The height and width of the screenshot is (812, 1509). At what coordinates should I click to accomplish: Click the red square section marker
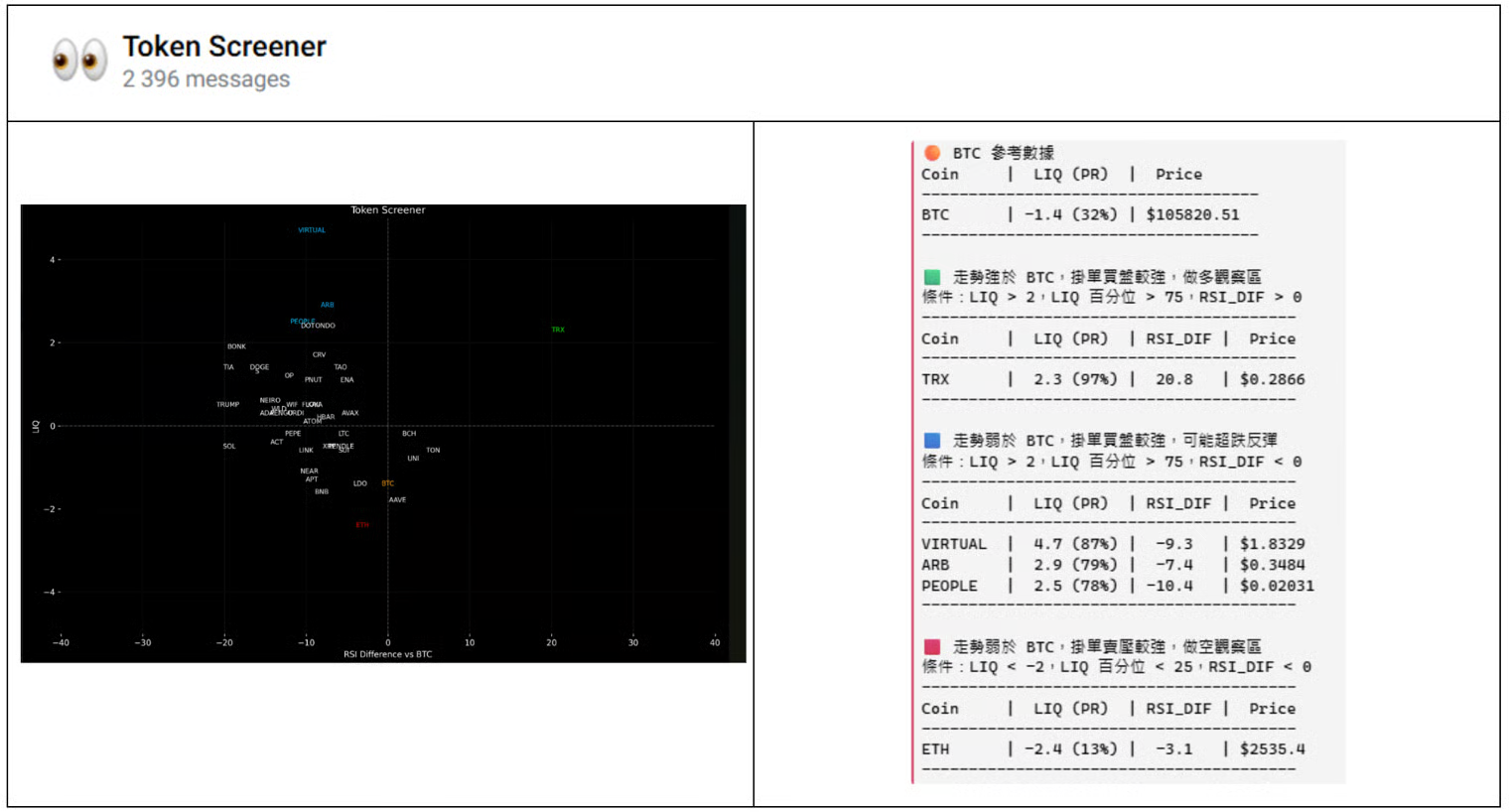coord(932,646)
